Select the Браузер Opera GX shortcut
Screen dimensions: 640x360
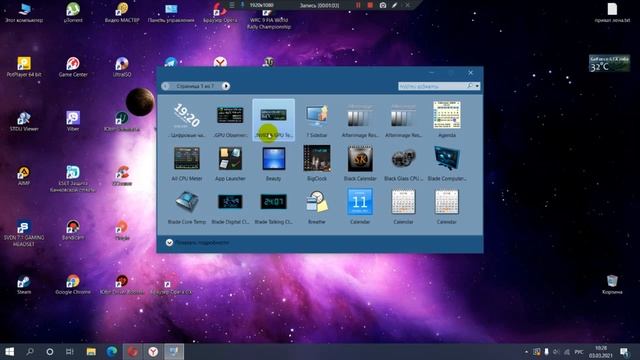tap(171, 284)
